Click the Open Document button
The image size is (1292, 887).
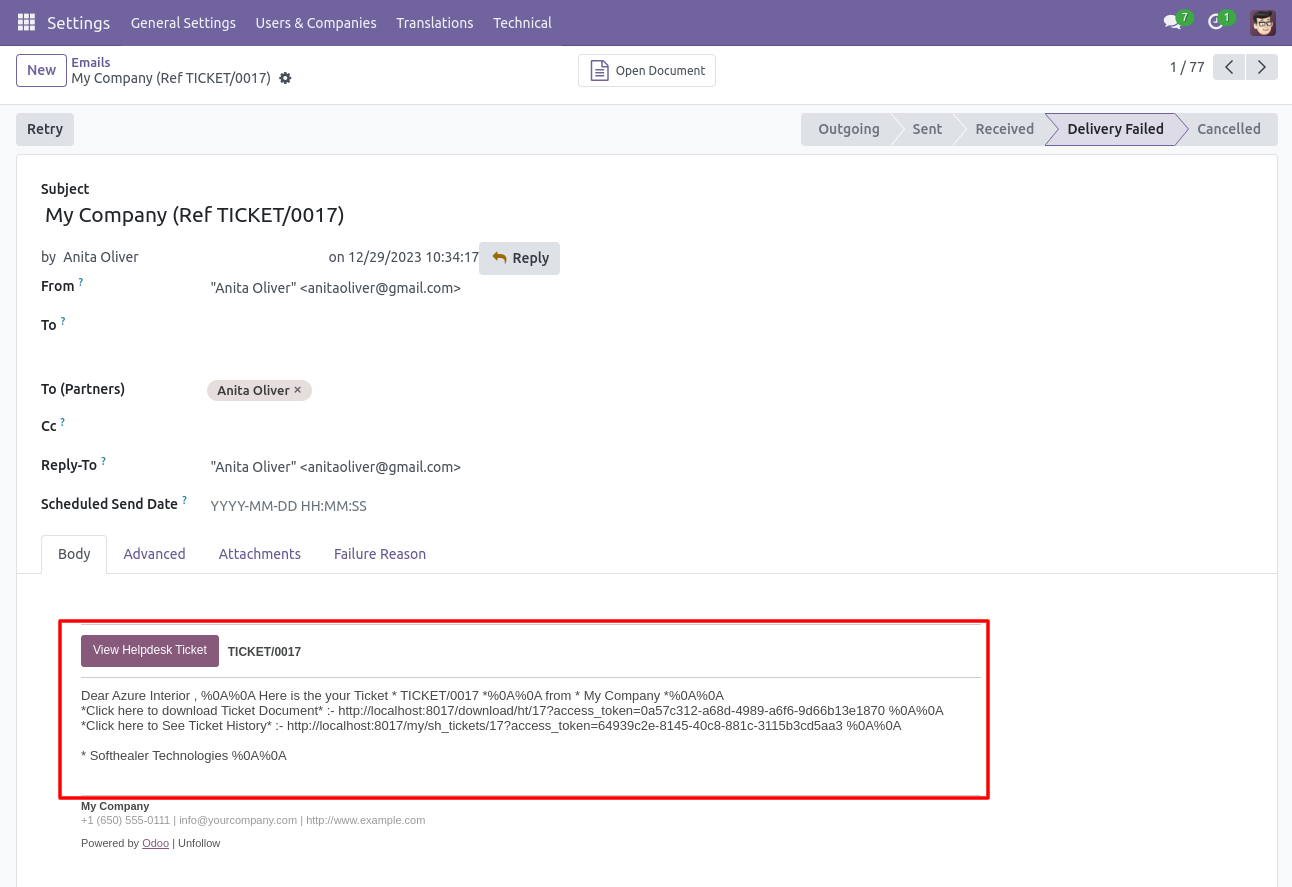pos(647,70)
